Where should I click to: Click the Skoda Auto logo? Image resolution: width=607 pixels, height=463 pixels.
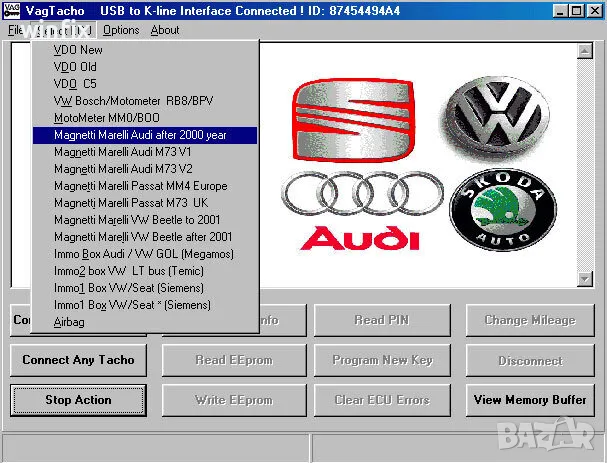pyautogui.click(x=503, y=210)
